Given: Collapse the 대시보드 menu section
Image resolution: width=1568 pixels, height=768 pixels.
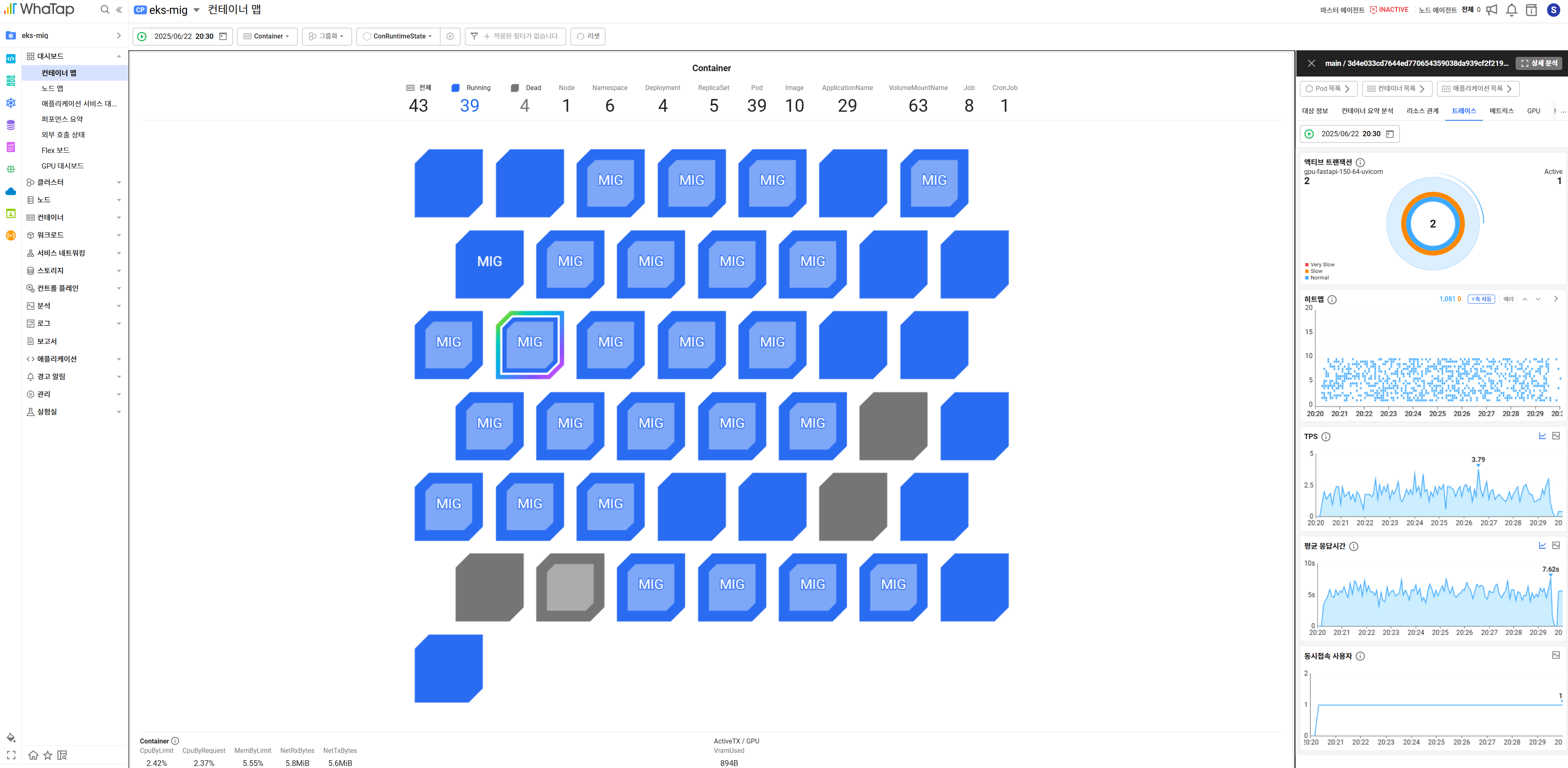Looking at the screenshot, I should tap(74, 56).
